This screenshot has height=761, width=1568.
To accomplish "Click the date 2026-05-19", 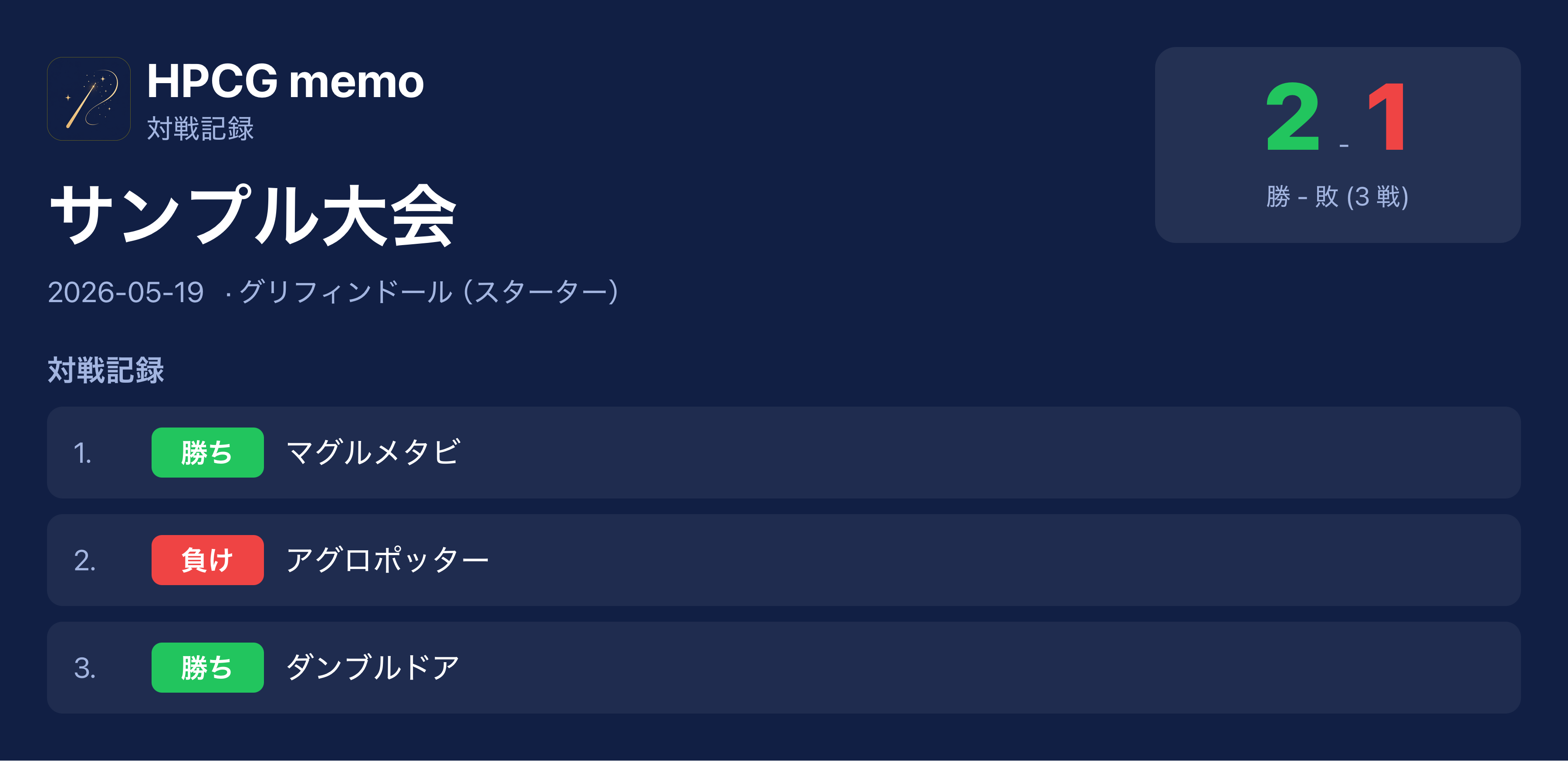I will (x=126, y=293).
